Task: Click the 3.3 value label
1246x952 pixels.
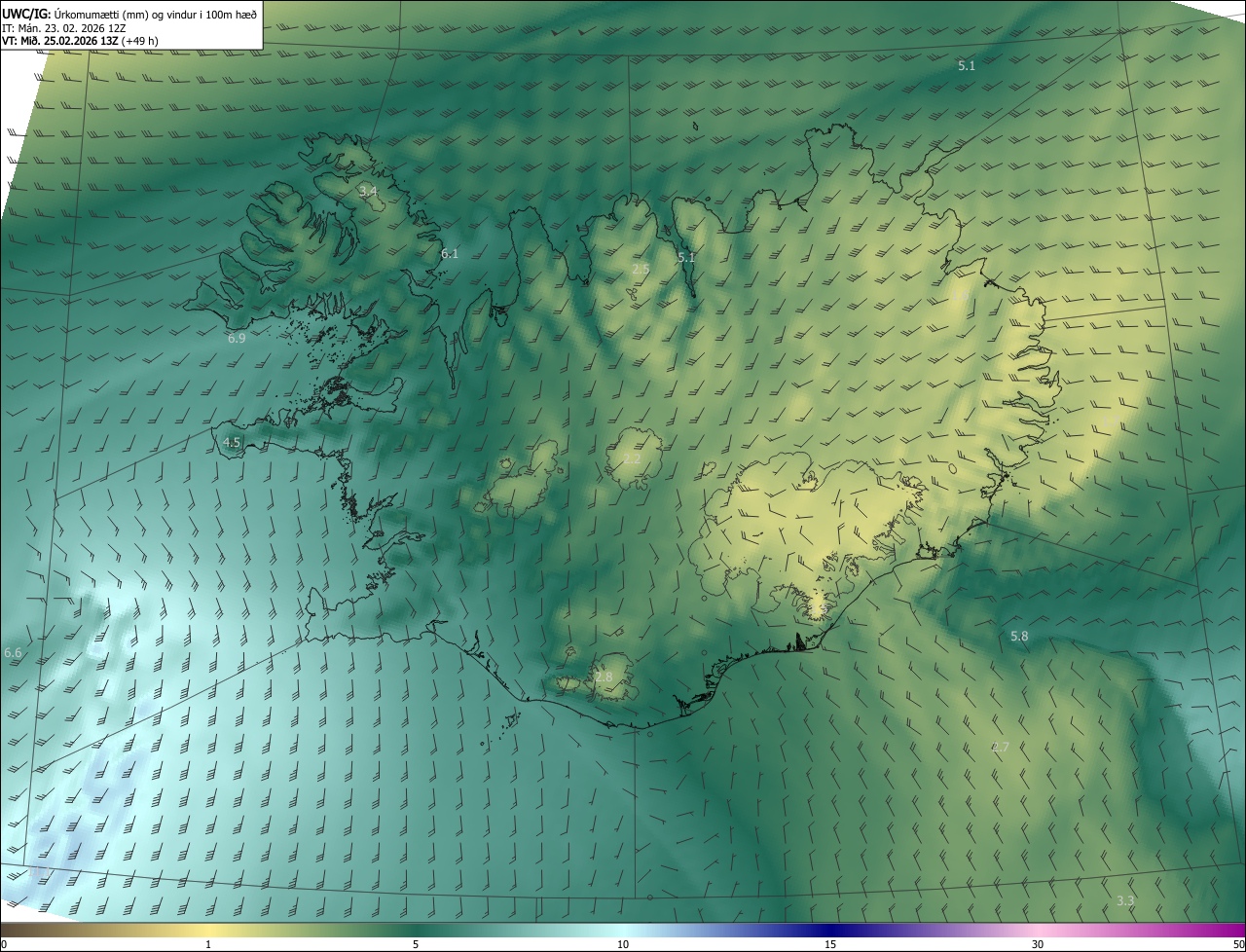Action: click(1125, 900)
